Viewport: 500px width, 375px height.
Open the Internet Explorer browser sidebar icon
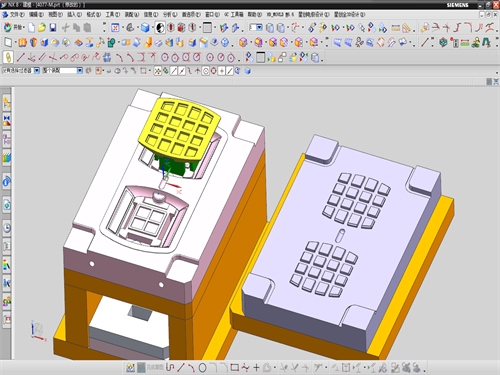tap(7, 182)
